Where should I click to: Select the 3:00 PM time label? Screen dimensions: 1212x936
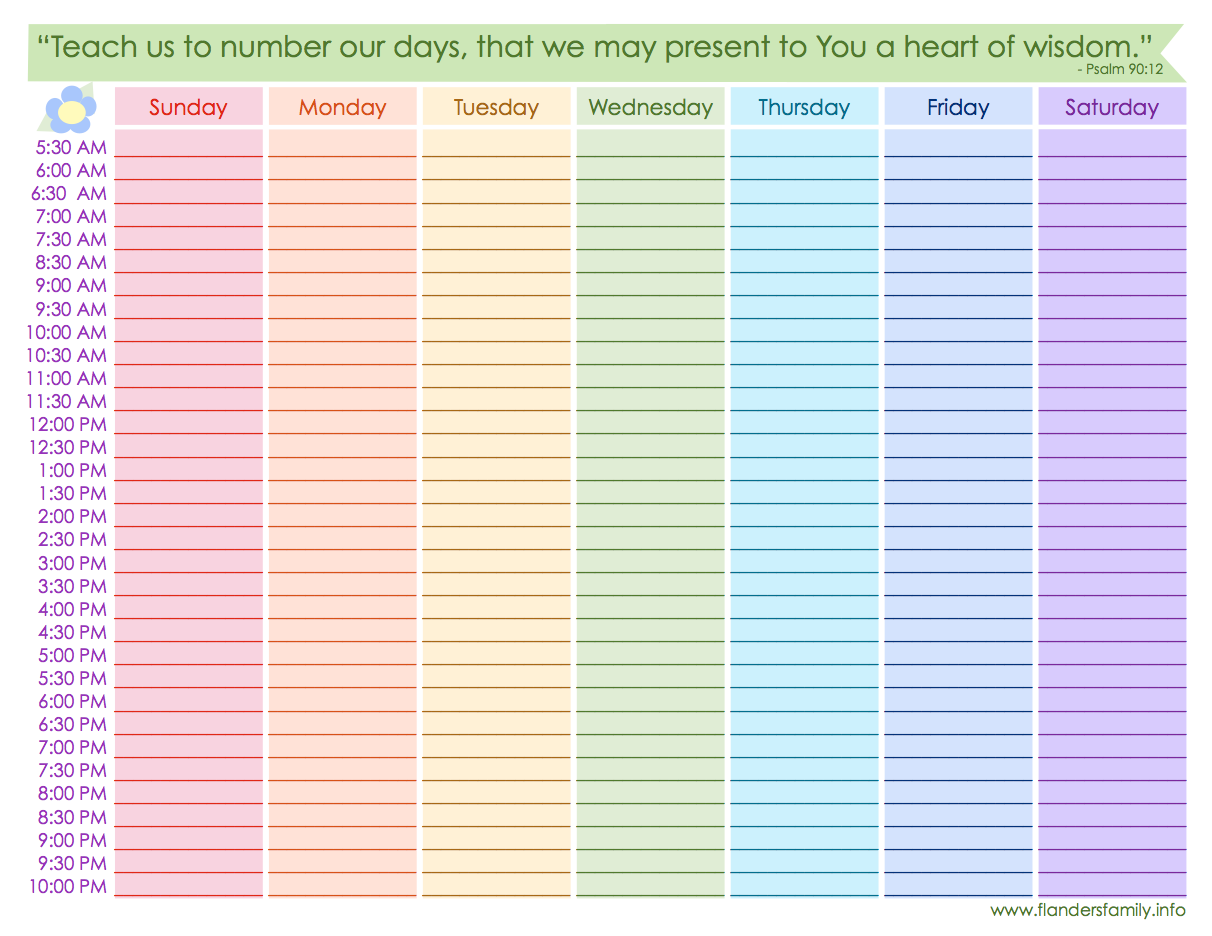(72, 563)
